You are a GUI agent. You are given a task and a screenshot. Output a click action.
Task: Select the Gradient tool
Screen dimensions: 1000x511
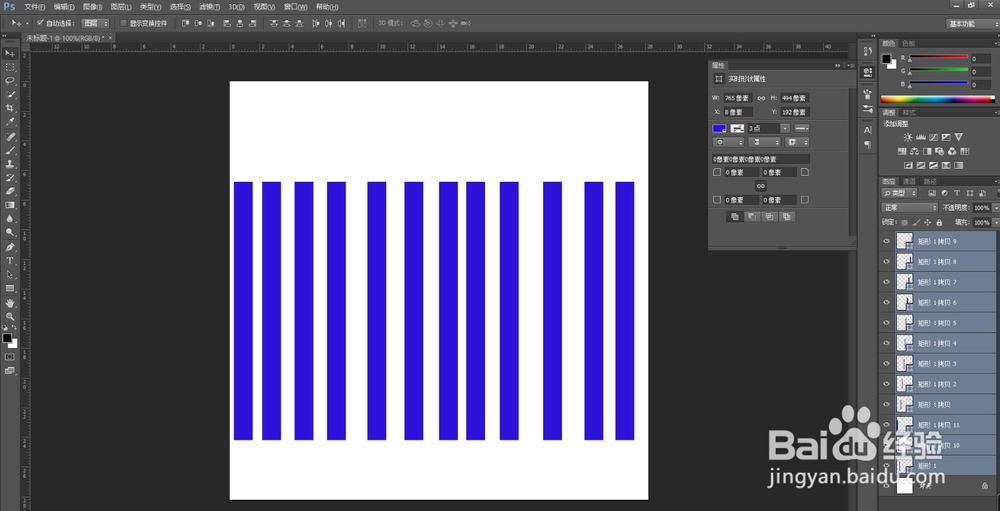(10, 205)
